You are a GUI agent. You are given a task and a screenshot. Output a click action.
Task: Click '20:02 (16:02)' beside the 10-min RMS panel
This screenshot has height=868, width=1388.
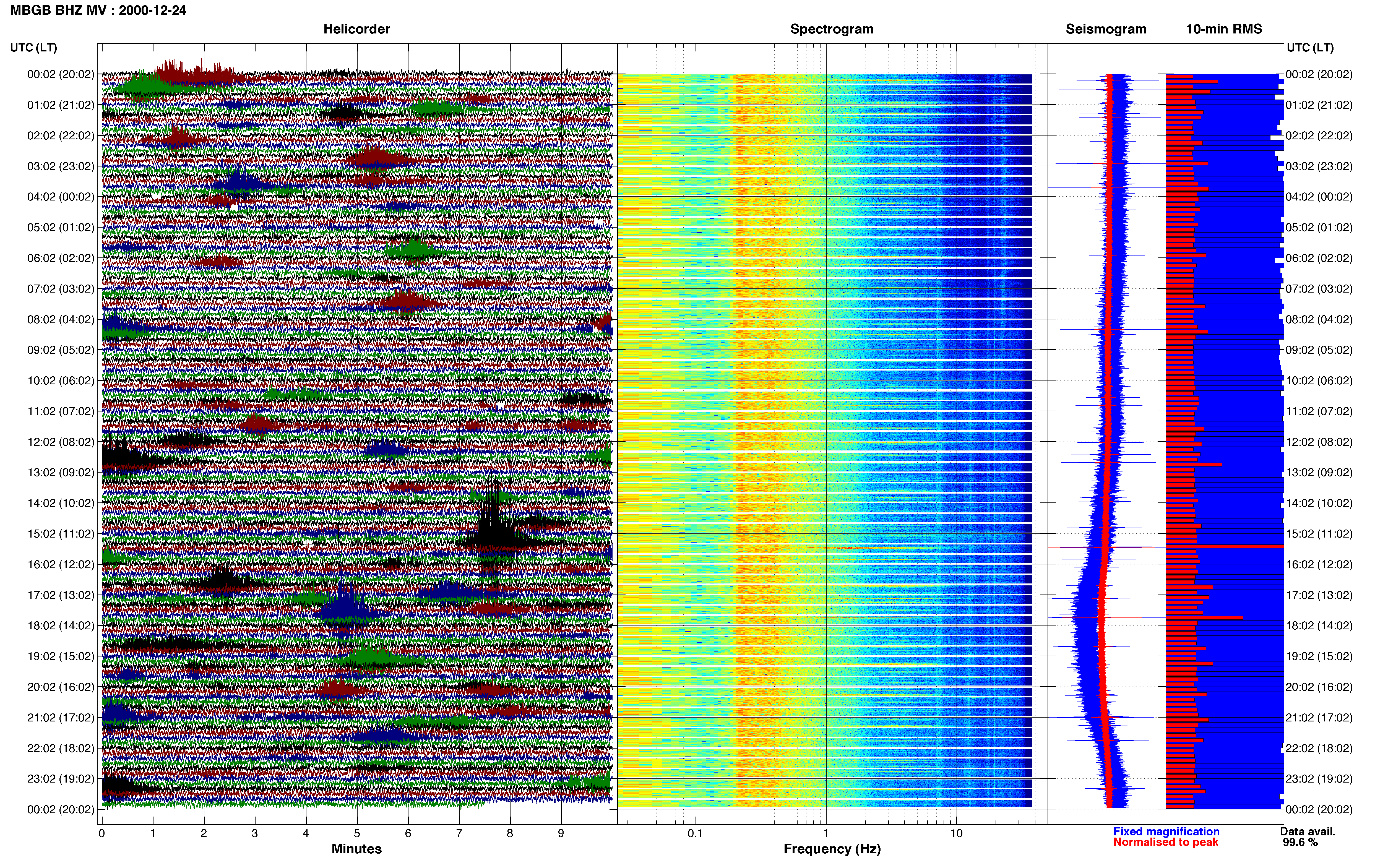tap(1319, 687)
